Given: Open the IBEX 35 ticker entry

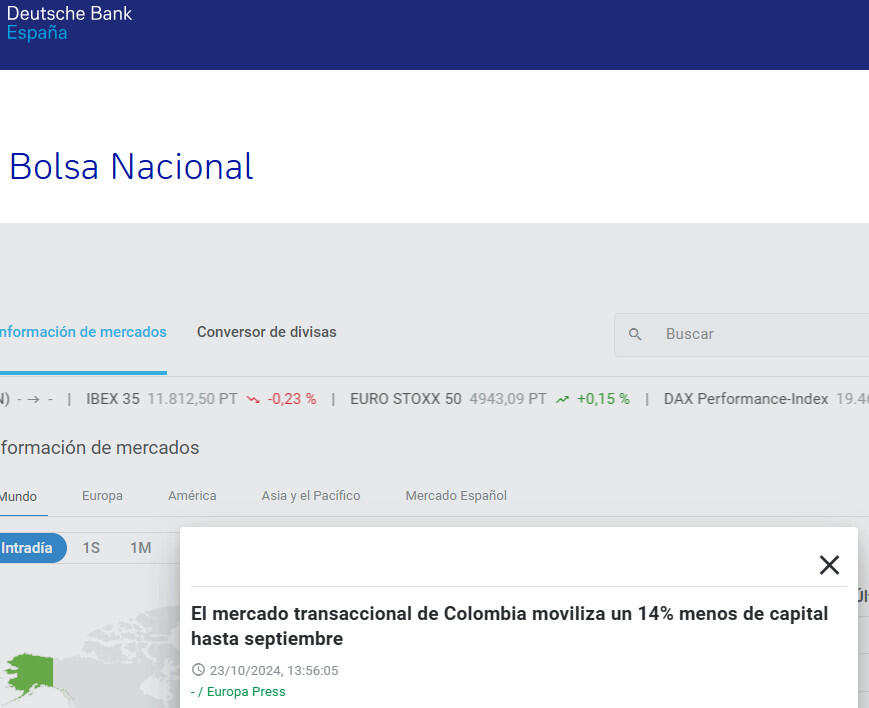Looking at the screenshot, I should [113, 399].
